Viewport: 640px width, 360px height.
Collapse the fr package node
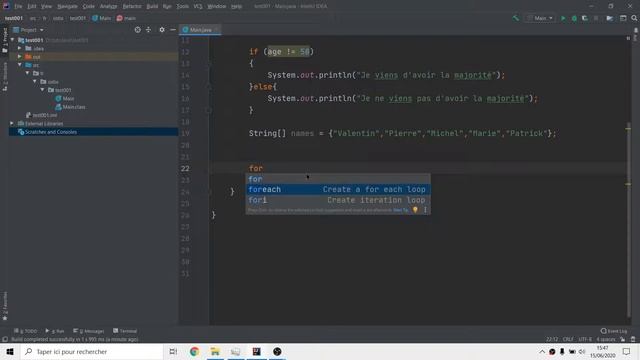[27, 73]
